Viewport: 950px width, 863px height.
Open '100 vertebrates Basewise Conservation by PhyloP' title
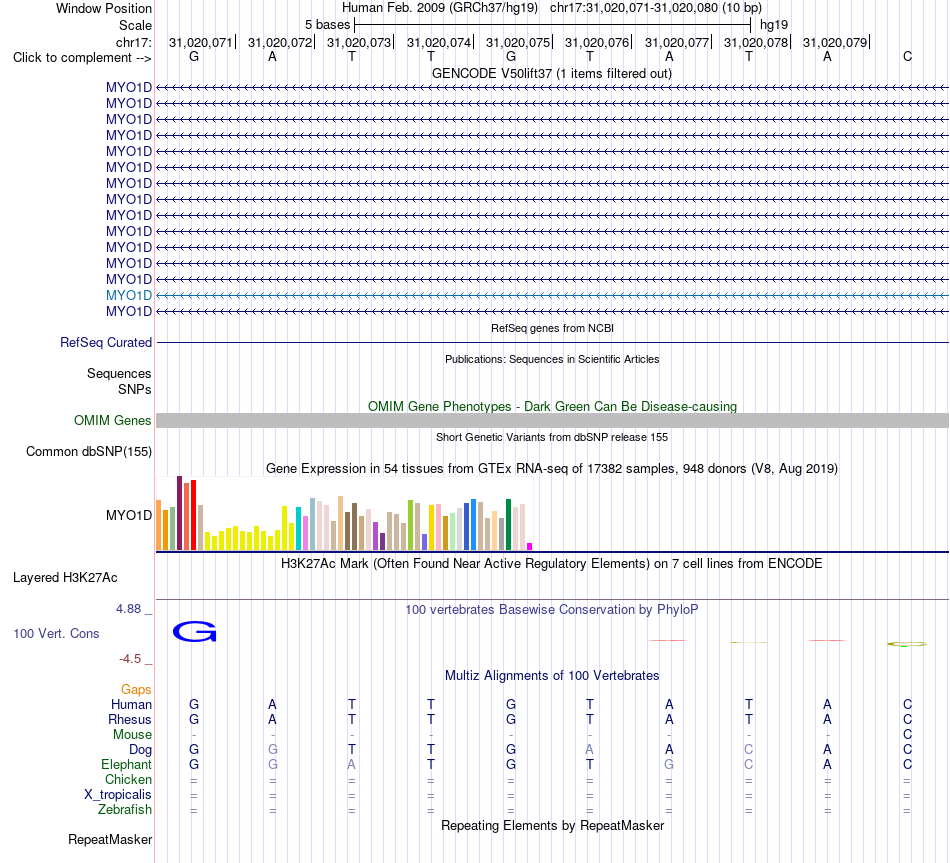pos(552,609)
